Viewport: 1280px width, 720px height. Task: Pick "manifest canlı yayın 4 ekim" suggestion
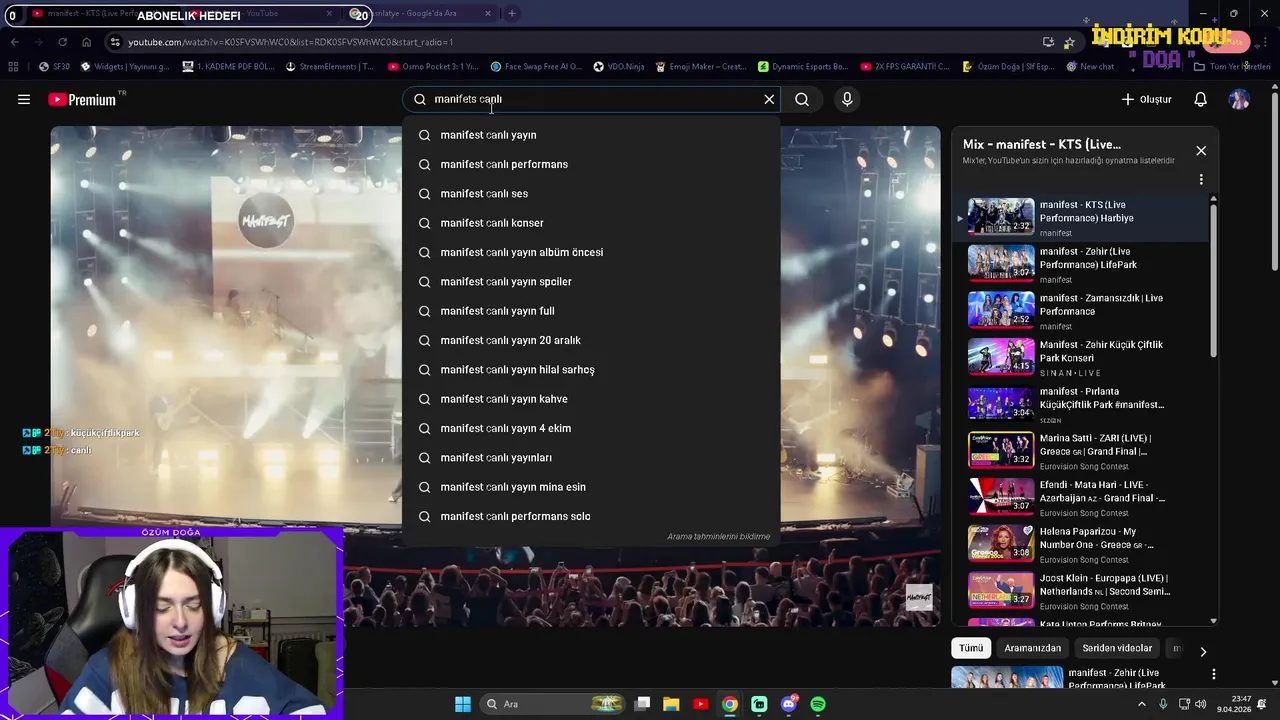(591, 428)
